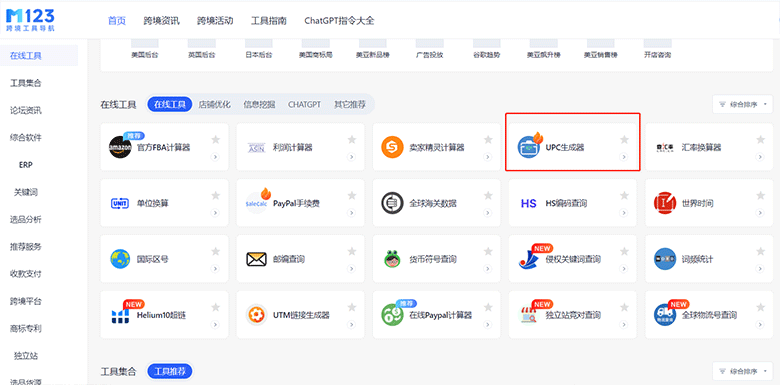Image resolution: width=780 pixels, height=385 pixels.
Task: Click the red 世界时间 icon
Action: [x=665, y=203]
